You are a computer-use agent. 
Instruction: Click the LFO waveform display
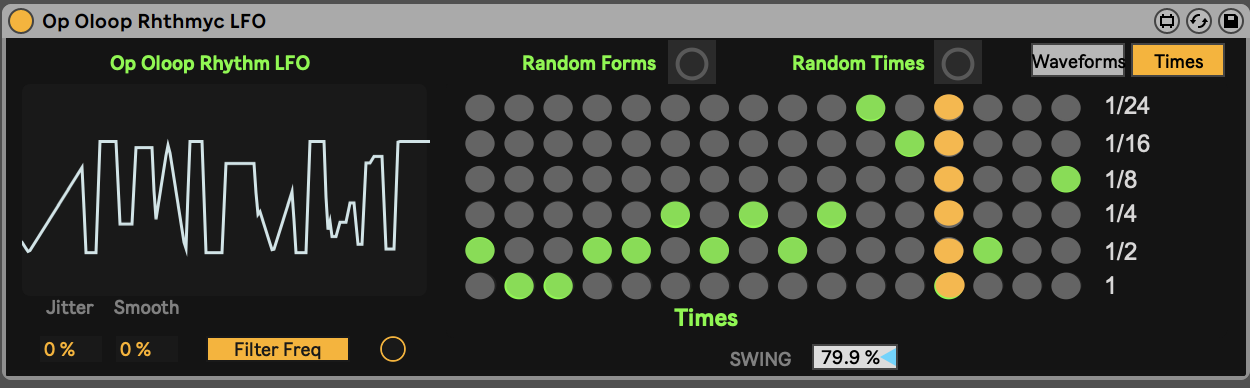tap(225, 190)
